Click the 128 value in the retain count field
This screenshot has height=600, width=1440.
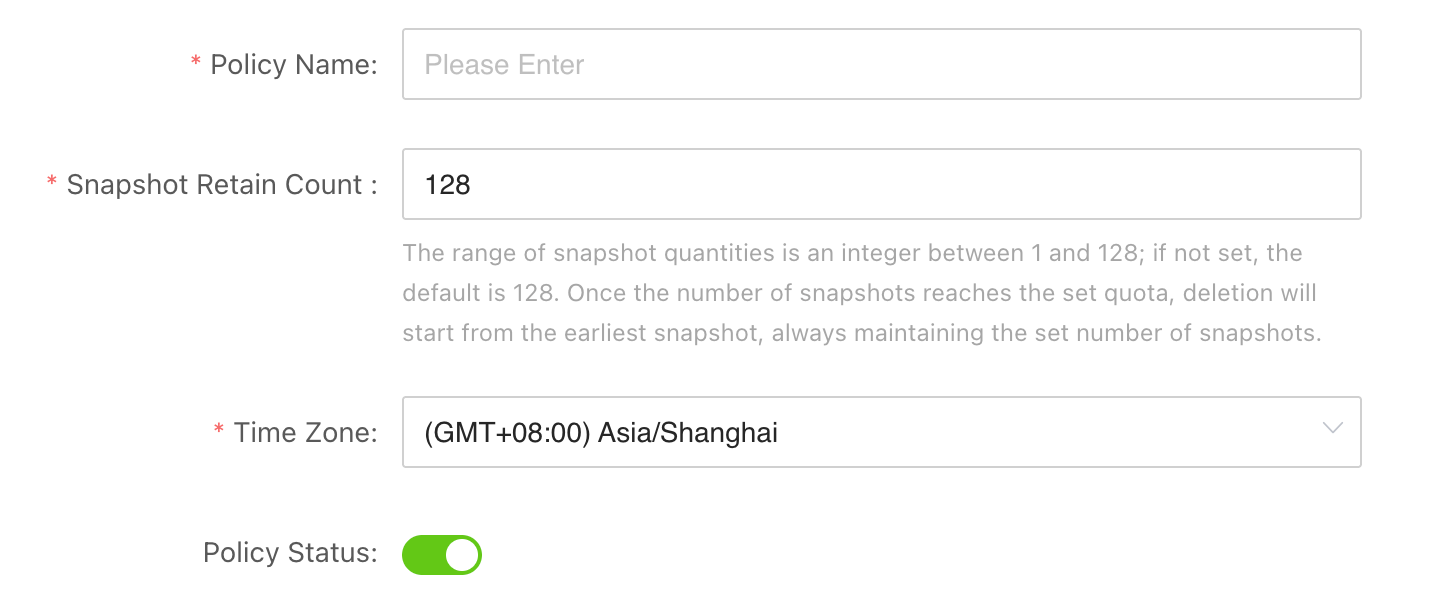point(447,185)
